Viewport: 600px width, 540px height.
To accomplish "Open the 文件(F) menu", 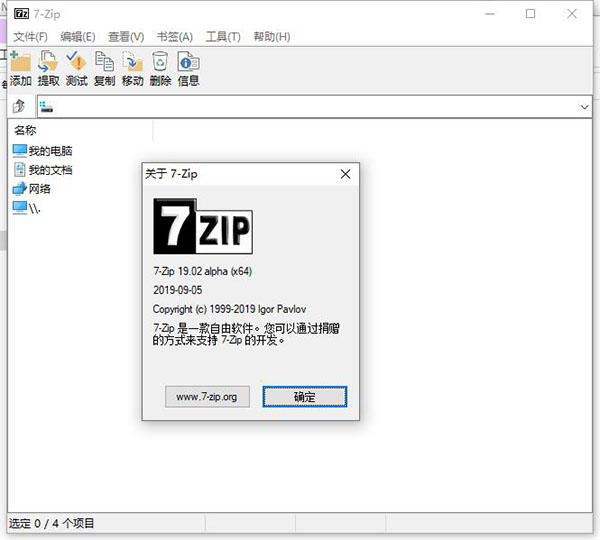I will [31, 37].
